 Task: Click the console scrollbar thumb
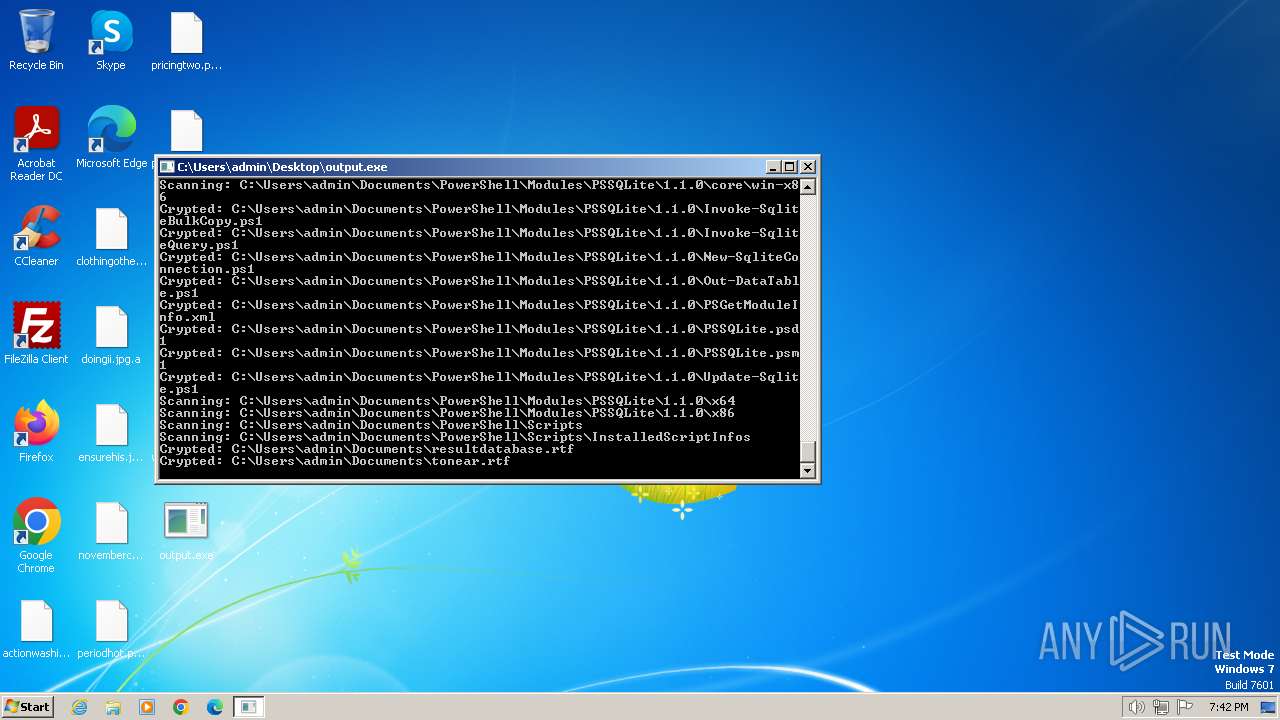[x=808, y=451]
